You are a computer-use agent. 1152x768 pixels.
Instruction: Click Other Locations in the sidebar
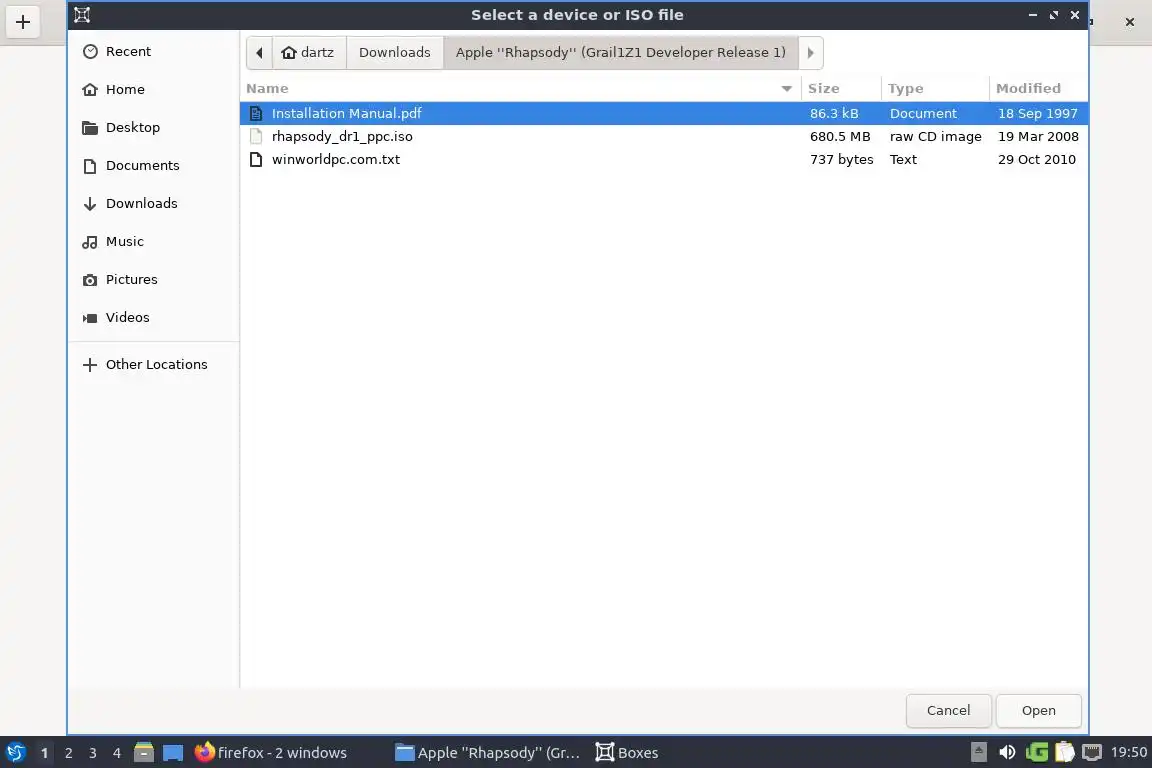pyautogui.click(x=153, y=365)
